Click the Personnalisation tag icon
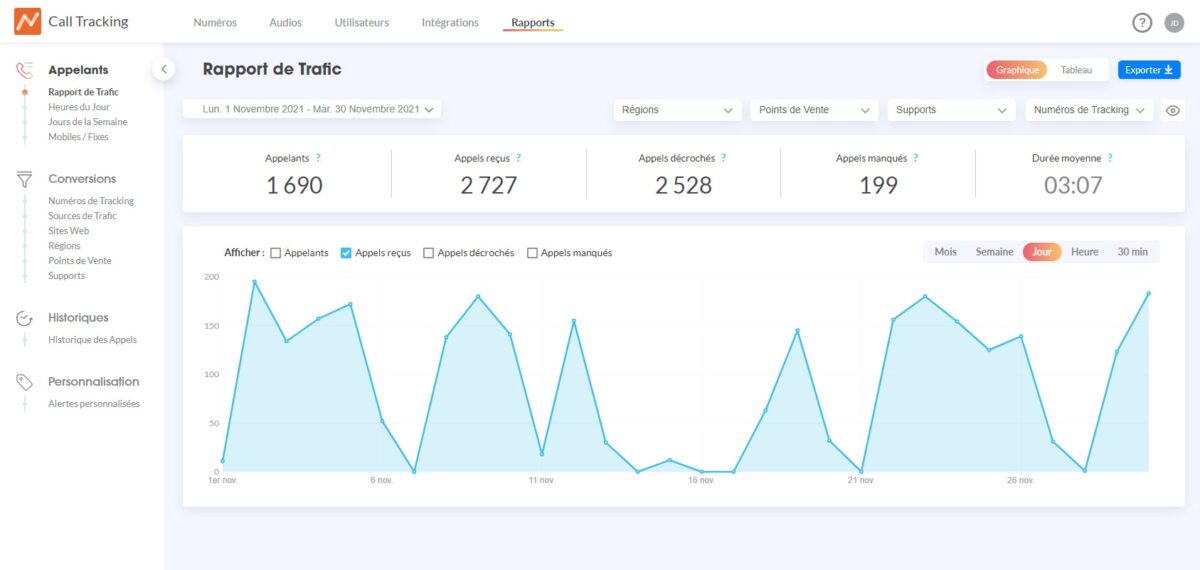The image size is (1200, 570). click(x=25, y=382)
